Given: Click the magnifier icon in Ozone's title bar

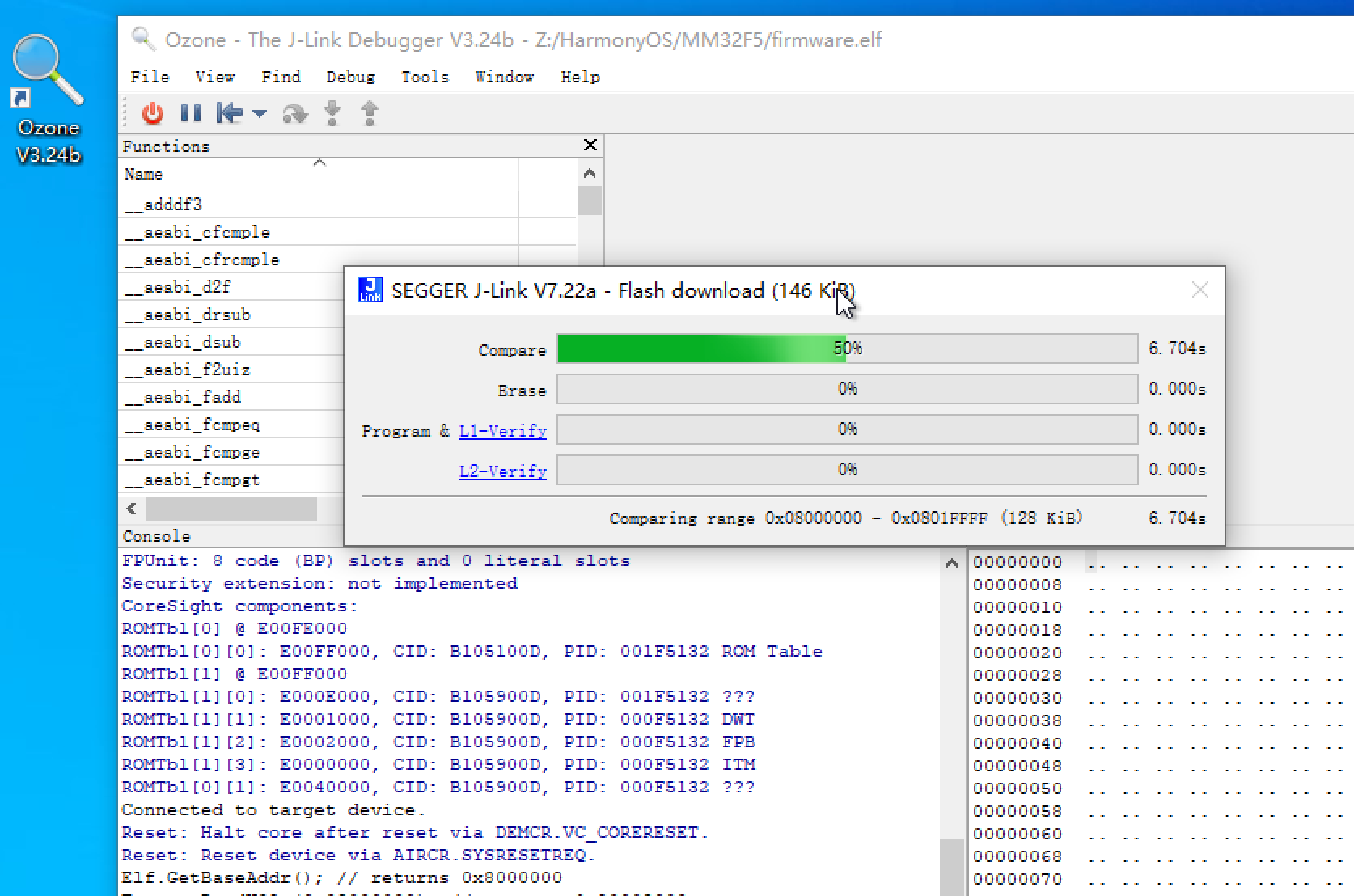Looking at the screenshot, I should (x=143, y=39).
